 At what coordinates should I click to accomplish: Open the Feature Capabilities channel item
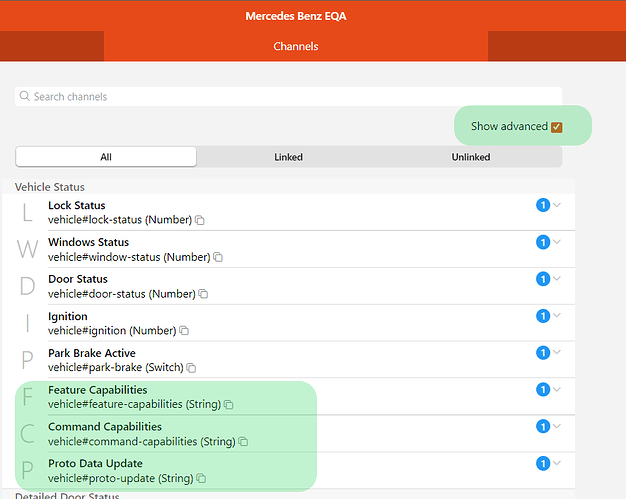97,390
